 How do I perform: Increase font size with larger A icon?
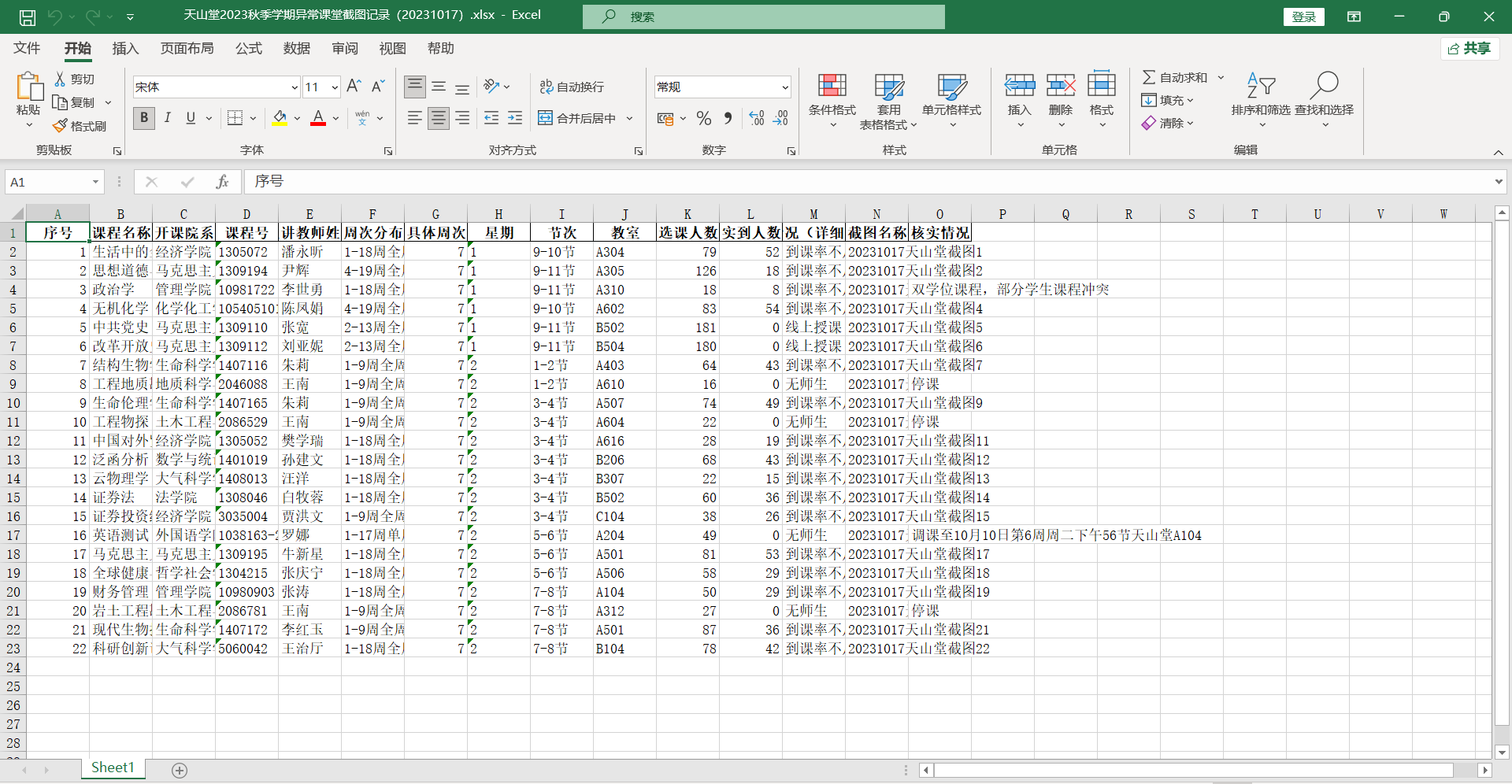click(354, 86)
